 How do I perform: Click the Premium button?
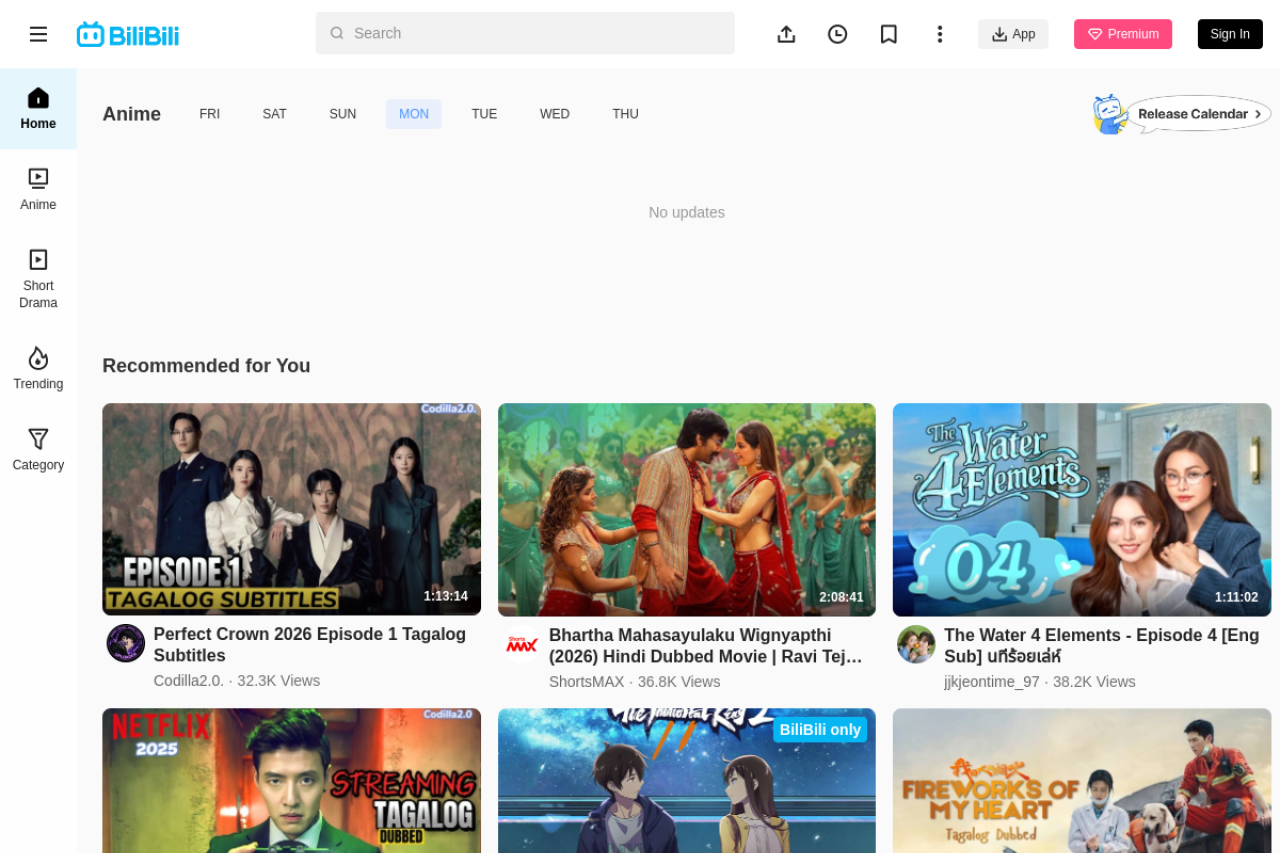click(x=1122, y=34)
